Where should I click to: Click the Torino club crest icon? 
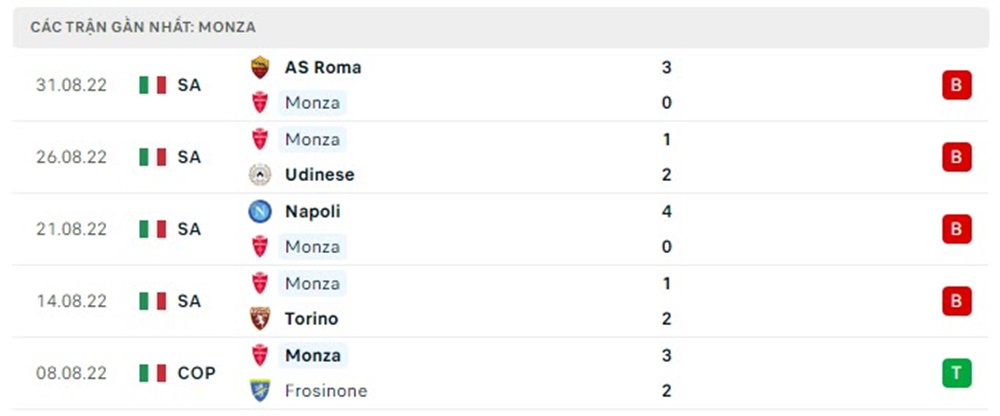[260, 319]
